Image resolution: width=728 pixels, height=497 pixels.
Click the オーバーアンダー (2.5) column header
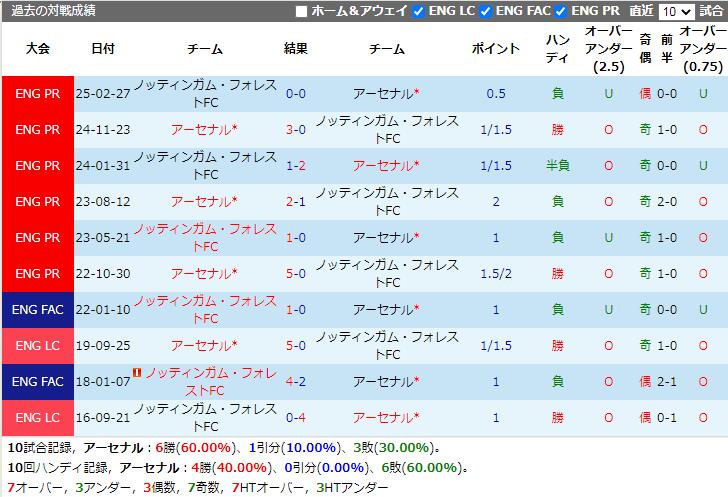[x=608, y=49]
